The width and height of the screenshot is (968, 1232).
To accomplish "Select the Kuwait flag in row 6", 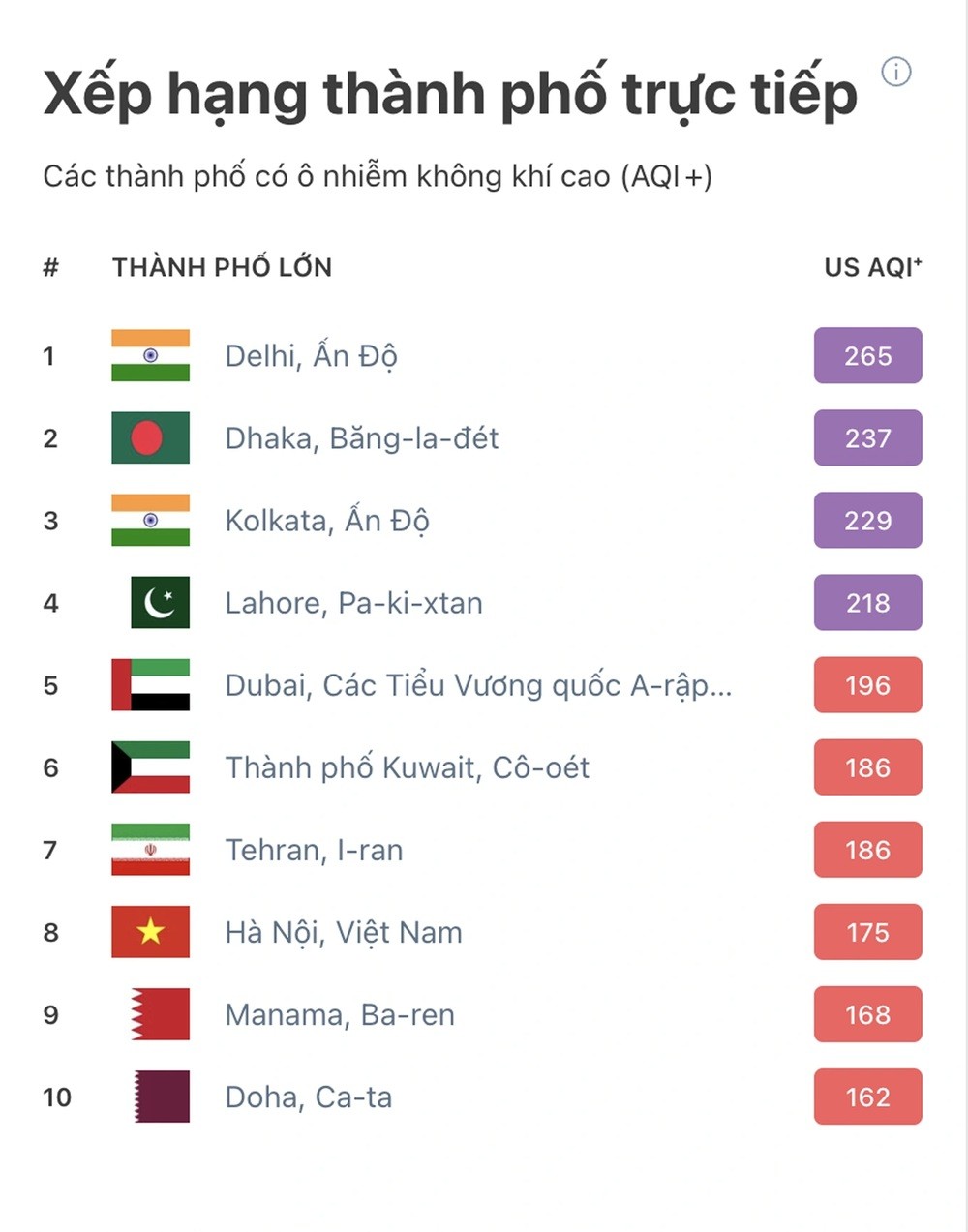I will pos(150,767).
